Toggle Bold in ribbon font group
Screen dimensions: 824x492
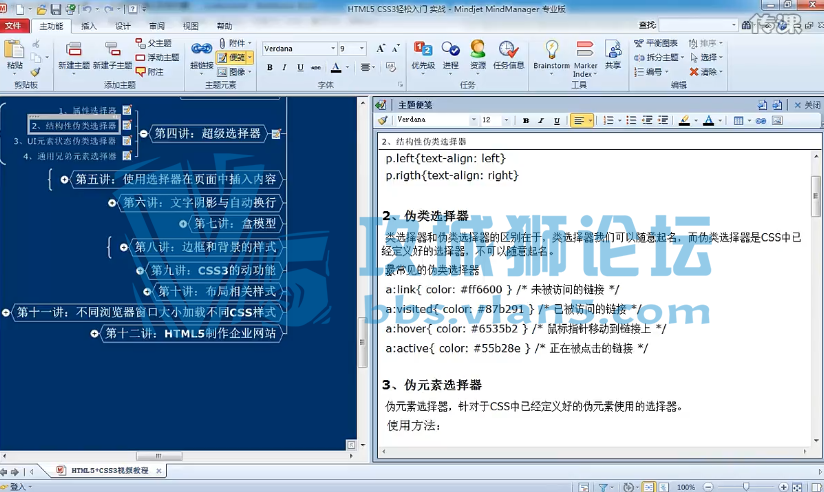click(x=270, y=67)
